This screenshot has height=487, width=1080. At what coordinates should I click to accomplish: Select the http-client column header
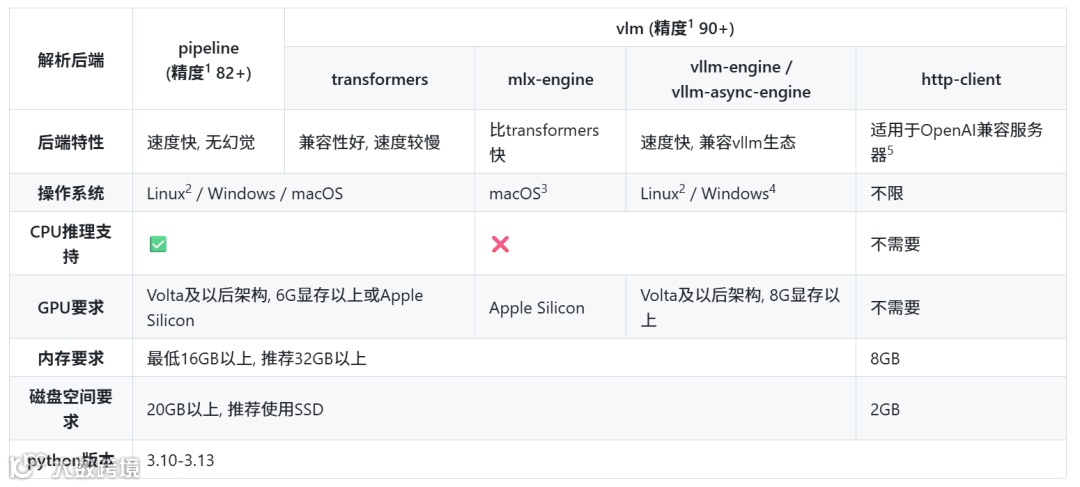[x=961, y=79]
